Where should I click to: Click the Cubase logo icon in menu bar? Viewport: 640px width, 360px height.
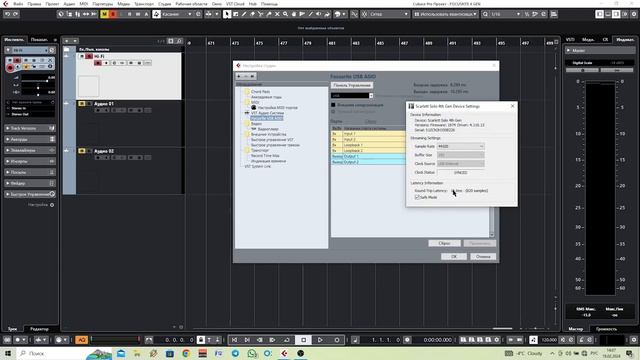[5, 4]
